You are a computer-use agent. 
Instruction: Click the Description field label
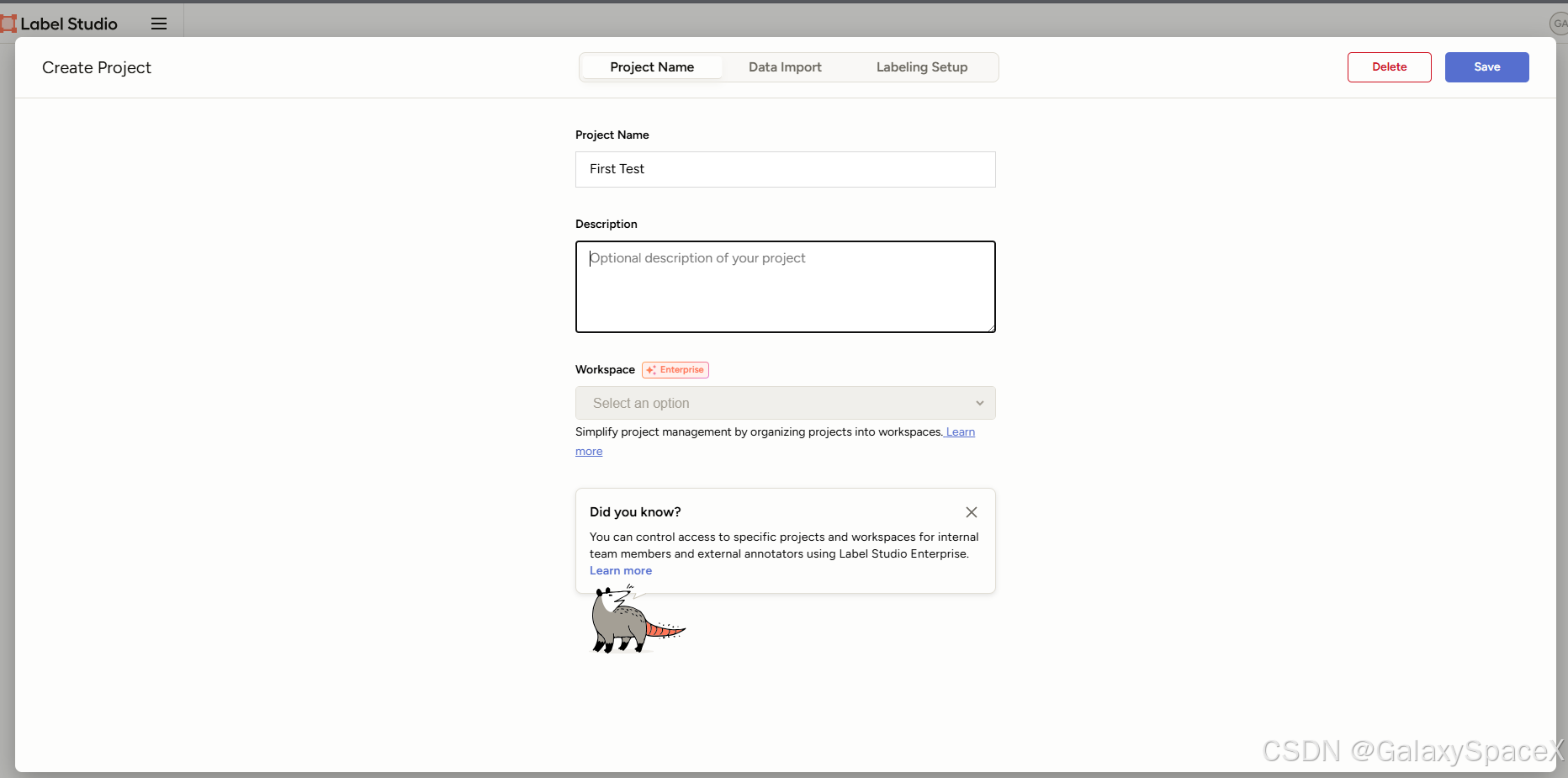point(607,224)
